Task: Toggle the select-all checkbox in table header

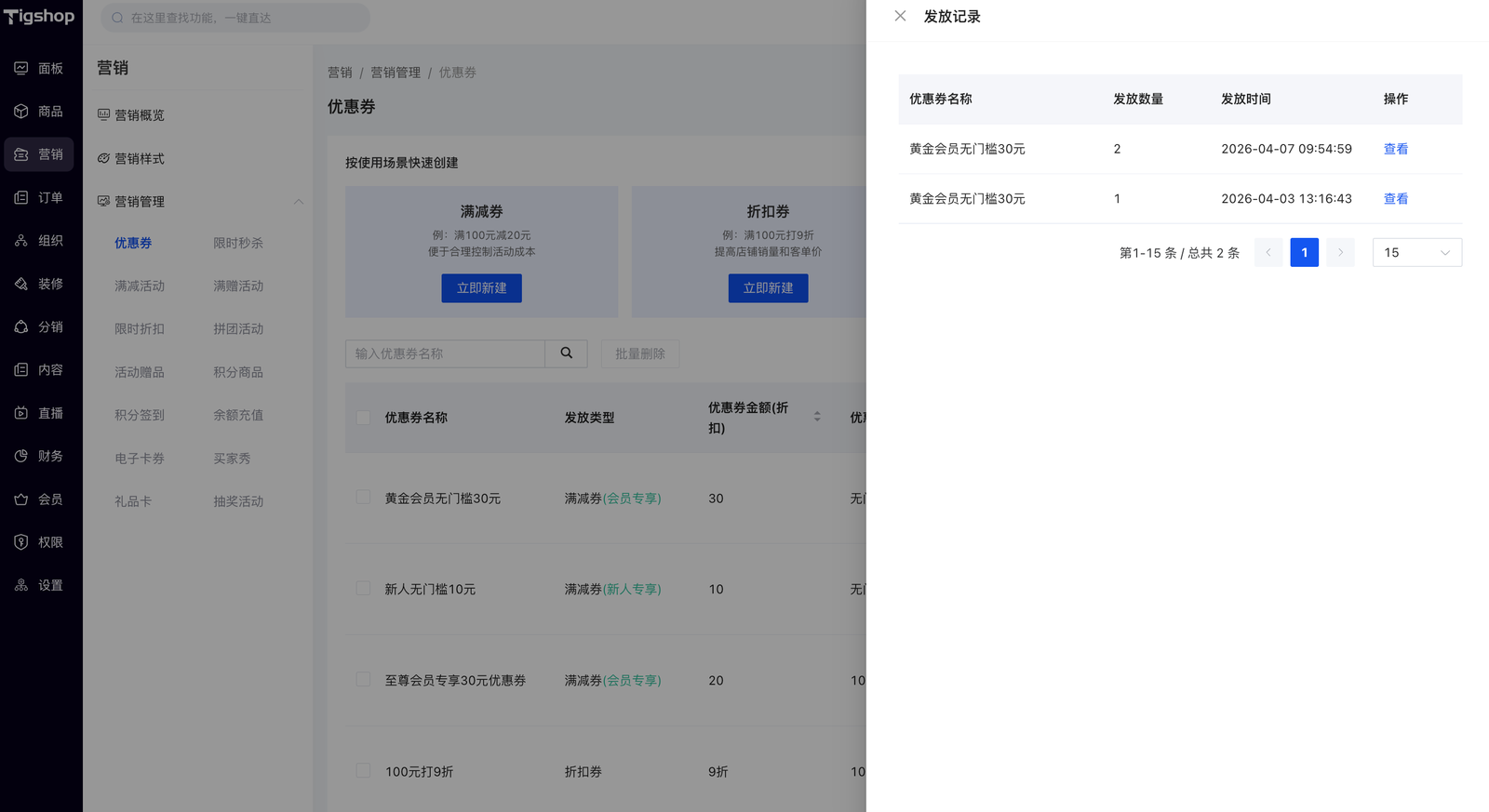Action: [x=363, y=418]
